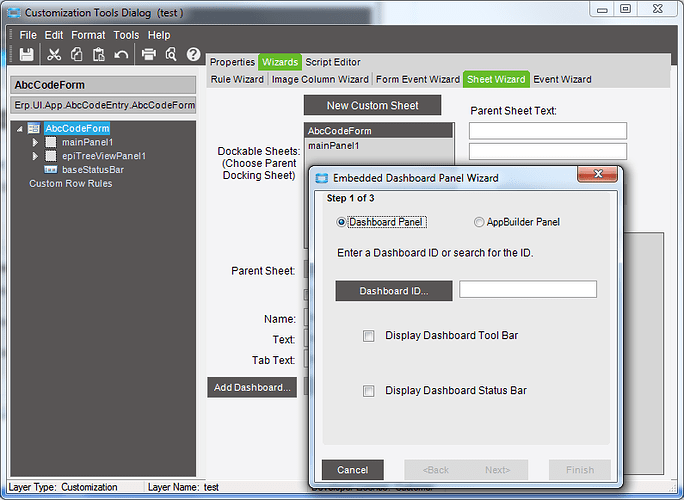The image size is (684, 500).
Task: Switch to the Script Editor tab
Action: (x=333, y=62)
